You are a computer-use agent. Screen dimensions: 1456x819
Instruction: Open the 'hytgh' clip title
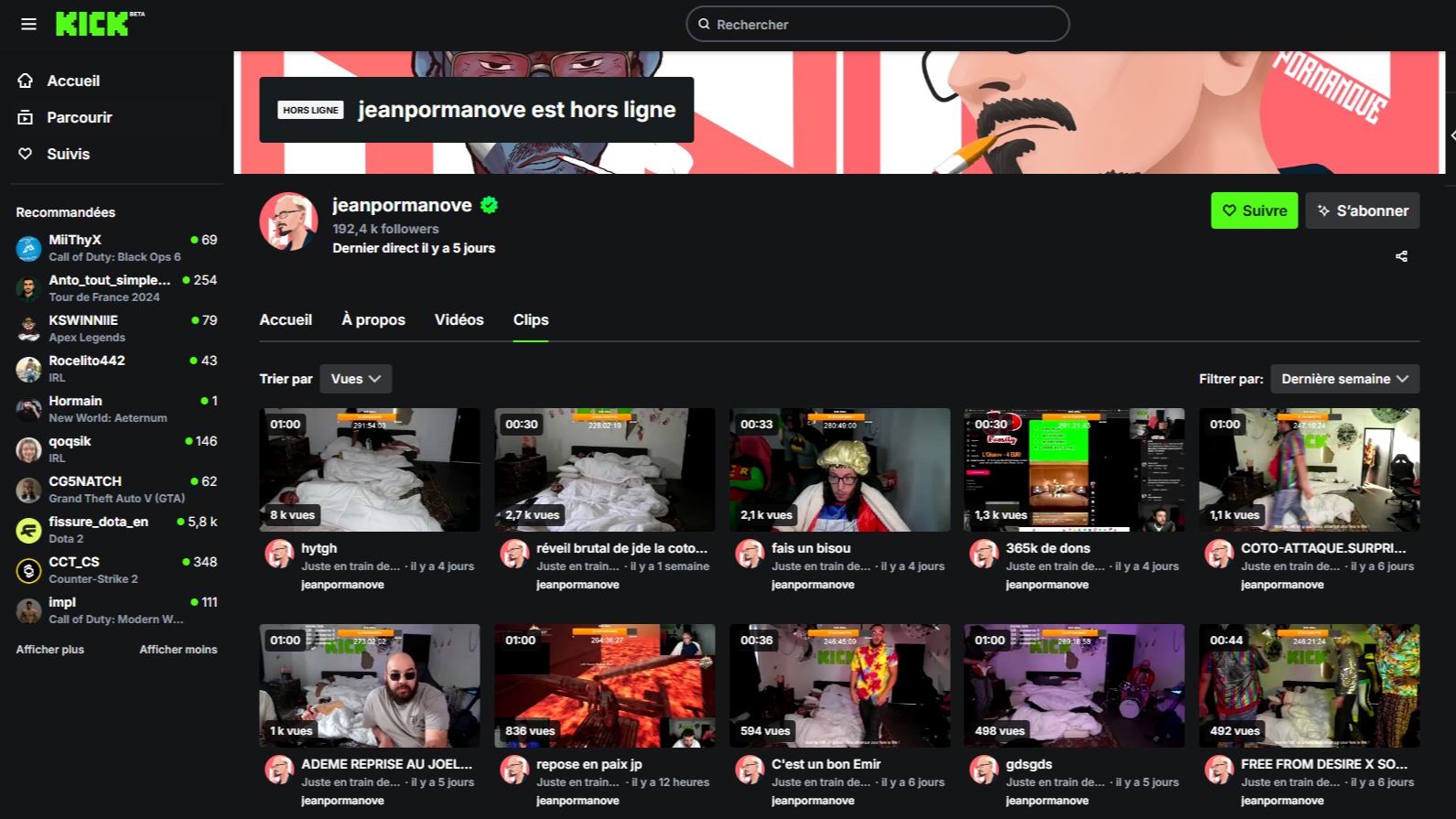coord(319,548)
